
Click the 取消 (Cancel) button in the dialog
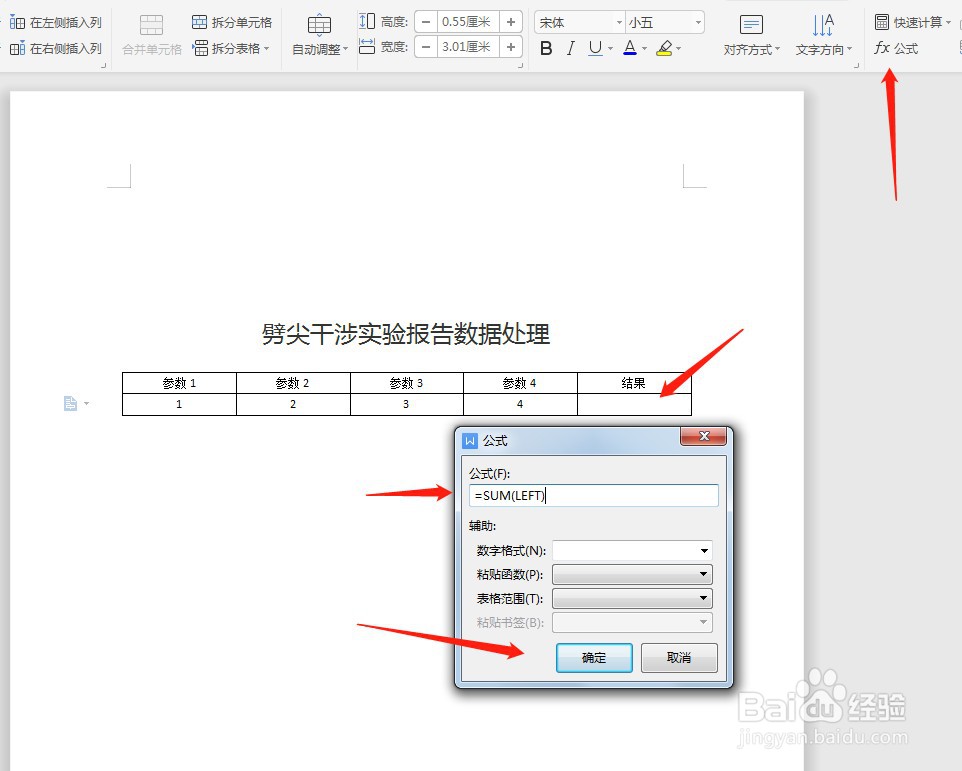pos(679,658)
